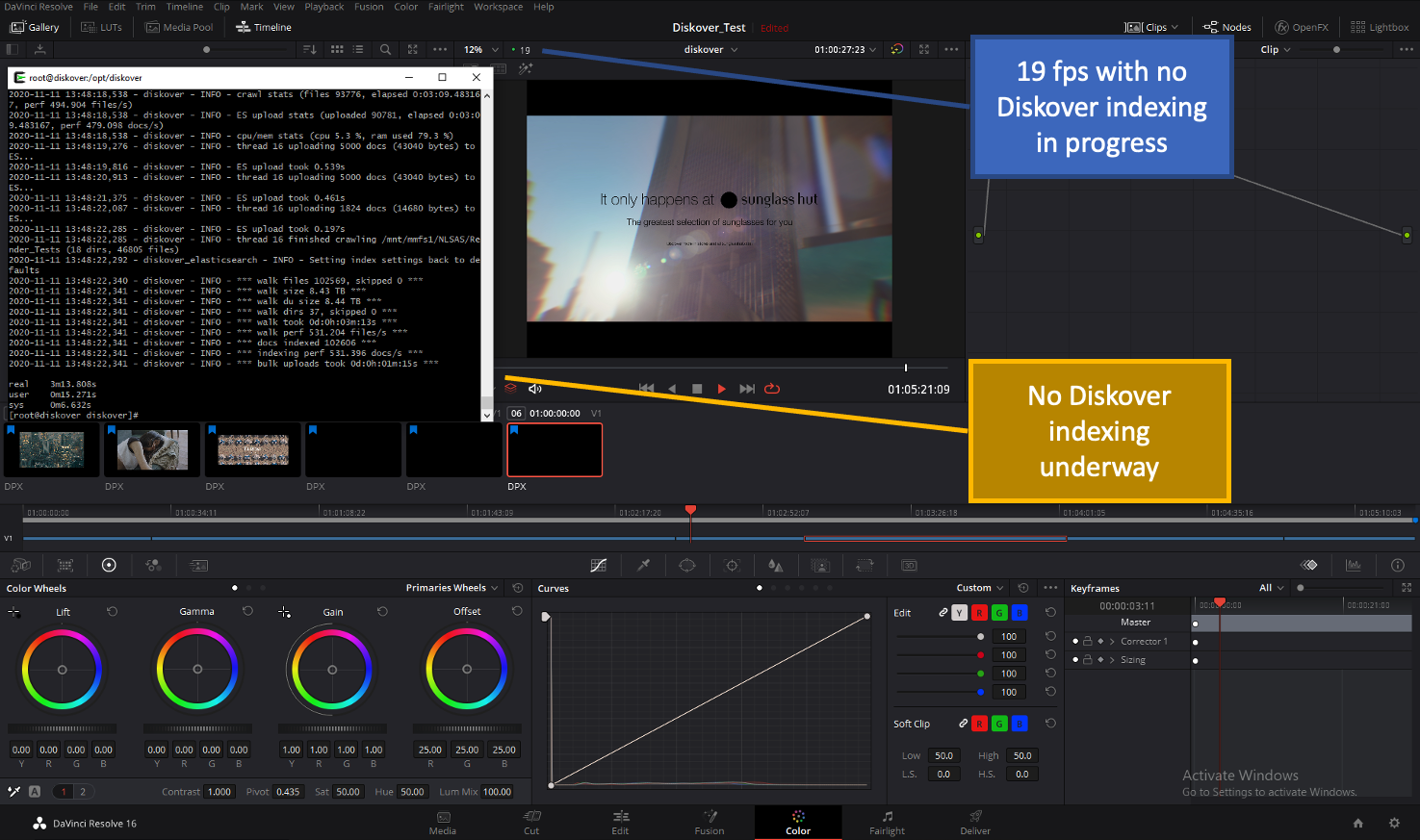Open the diskover timeline name dropdown

click(x=710, y=49)
